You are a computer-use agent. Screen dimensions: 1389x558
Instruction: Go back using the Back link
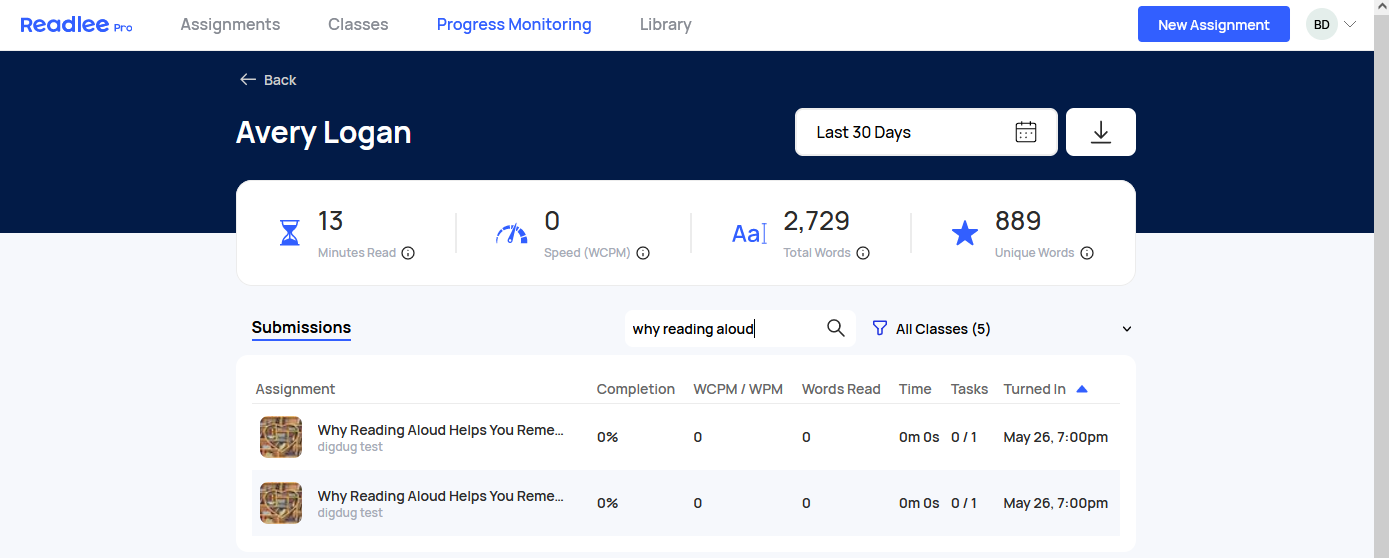click(x=268, y=80)
